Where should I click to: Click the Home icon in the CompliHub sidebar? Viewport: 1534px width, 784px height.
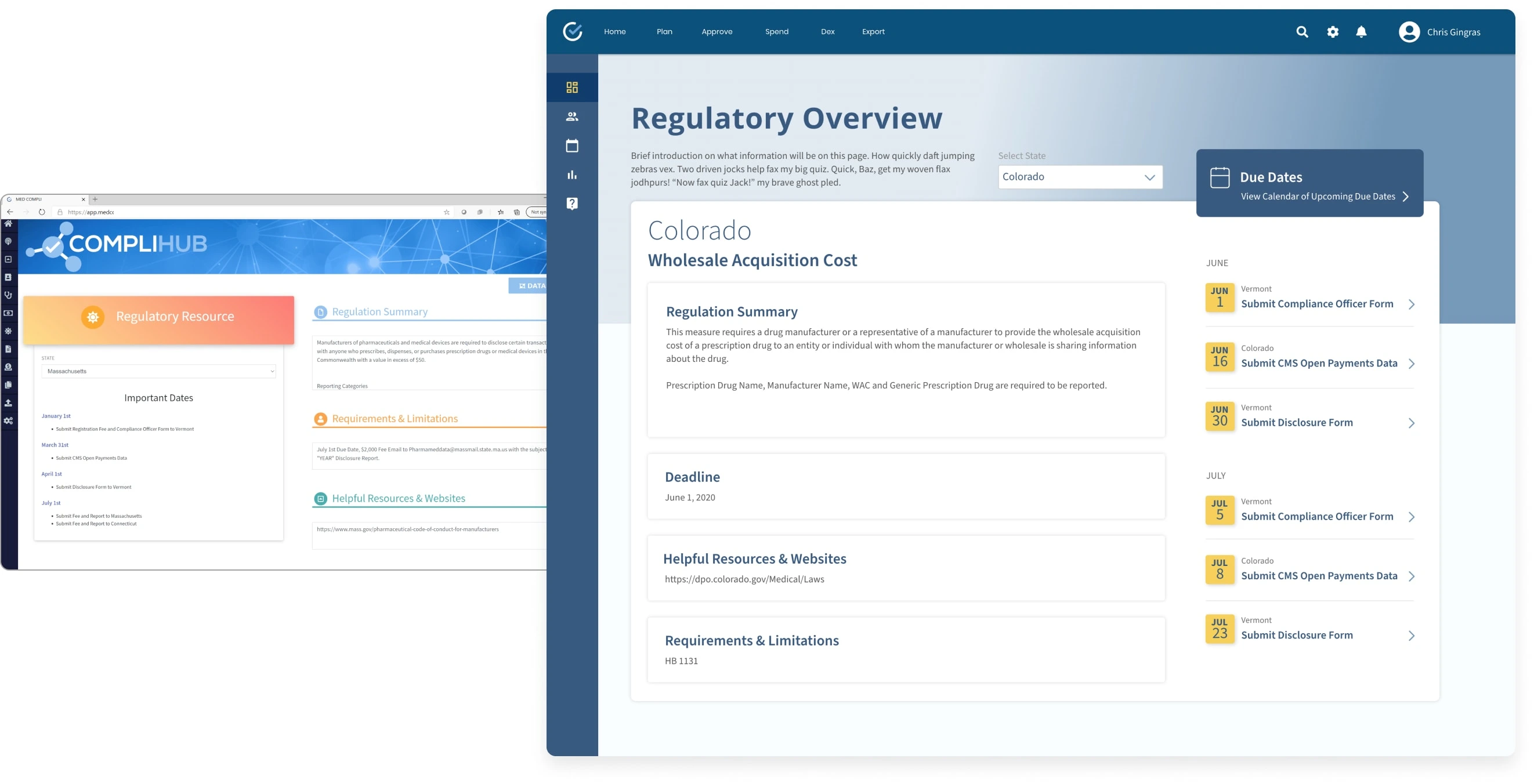tap(8, 223)
